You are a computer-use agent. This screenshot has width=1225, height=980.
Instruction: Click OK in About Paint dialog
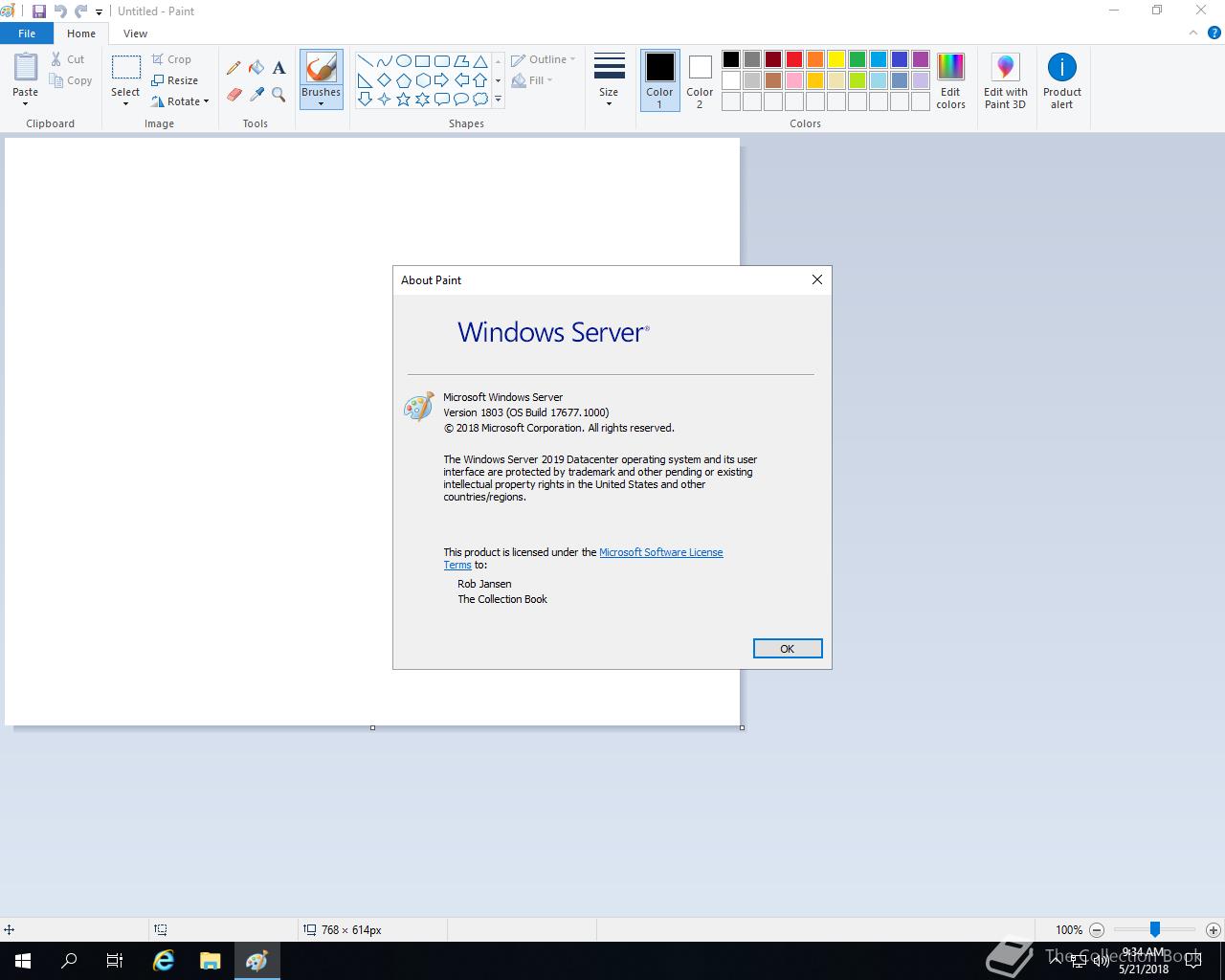pyautogui.click(x=787, y=649)
